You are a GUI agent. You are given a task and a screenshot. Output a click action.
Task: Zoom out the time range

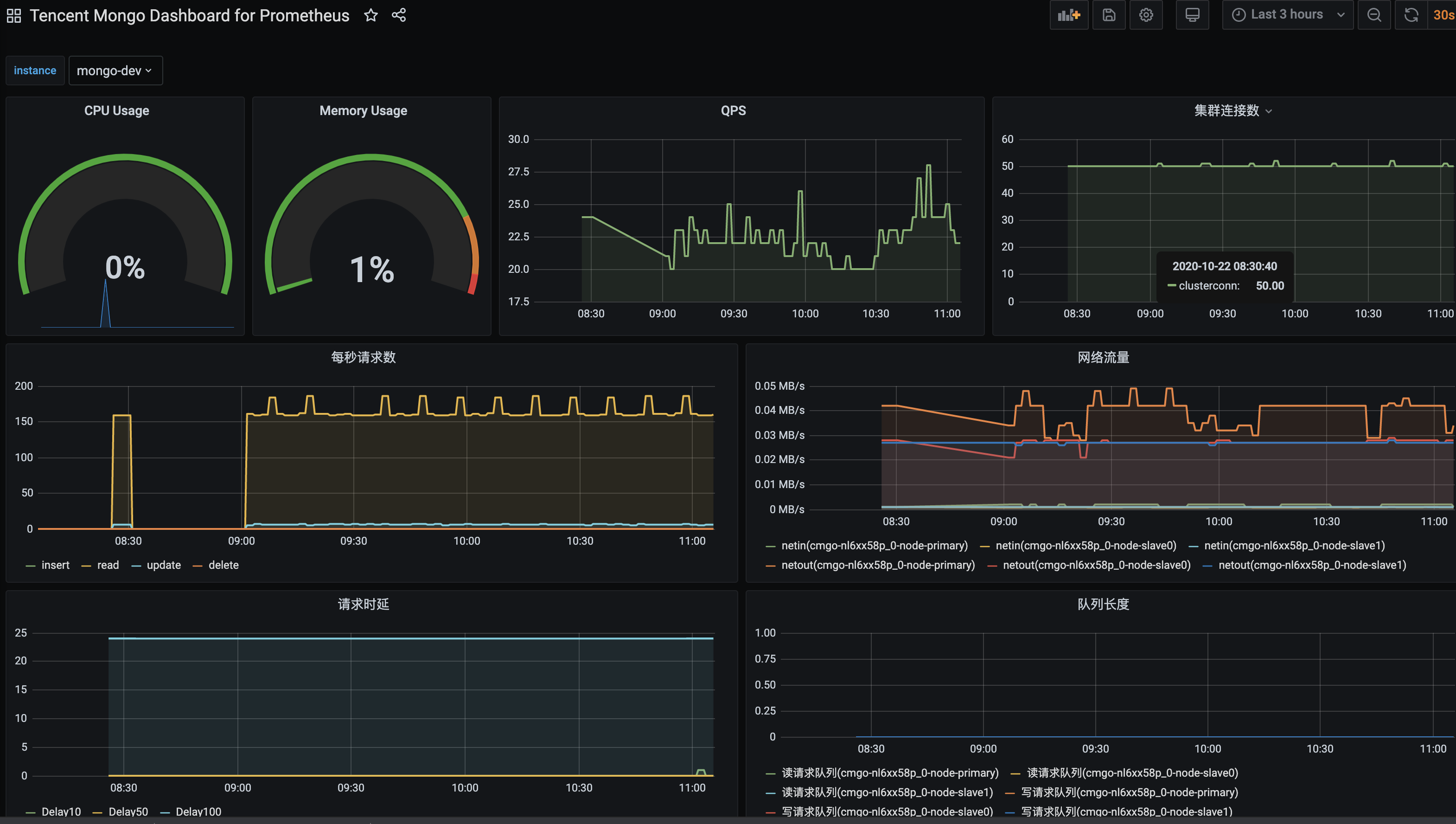click(x=1374, y=15)
